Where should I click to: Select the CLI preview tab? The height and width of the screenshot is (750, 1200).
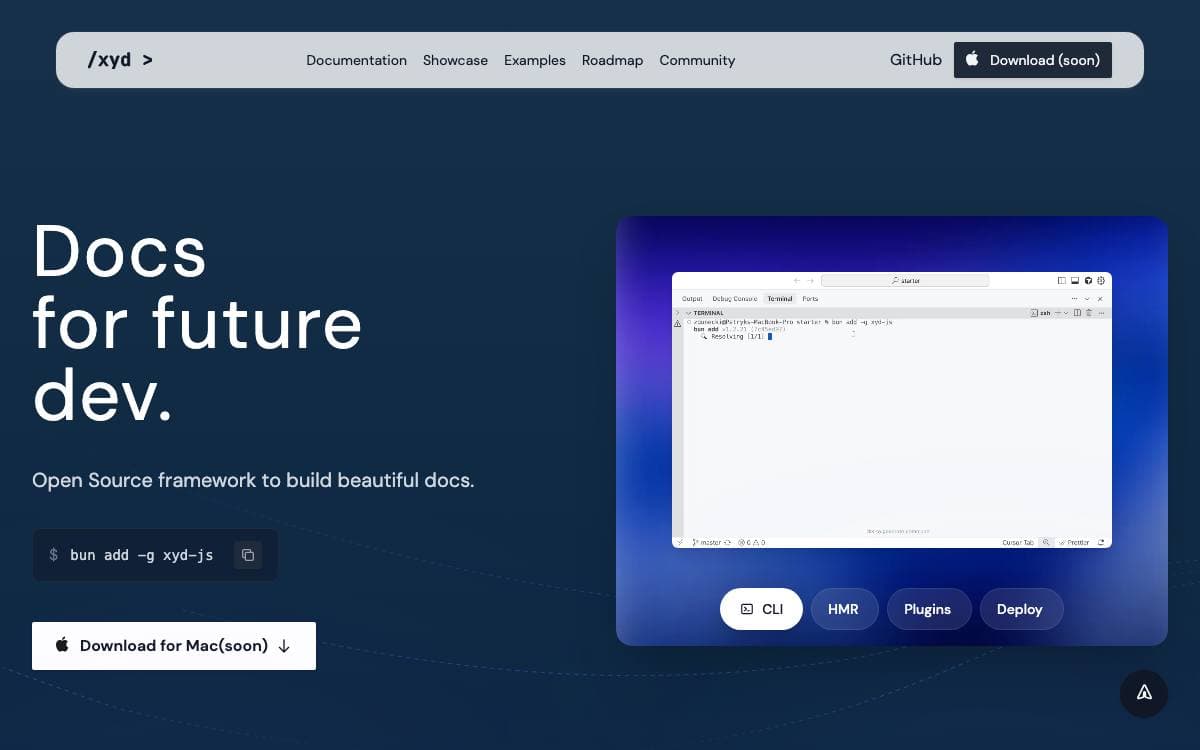761,609
